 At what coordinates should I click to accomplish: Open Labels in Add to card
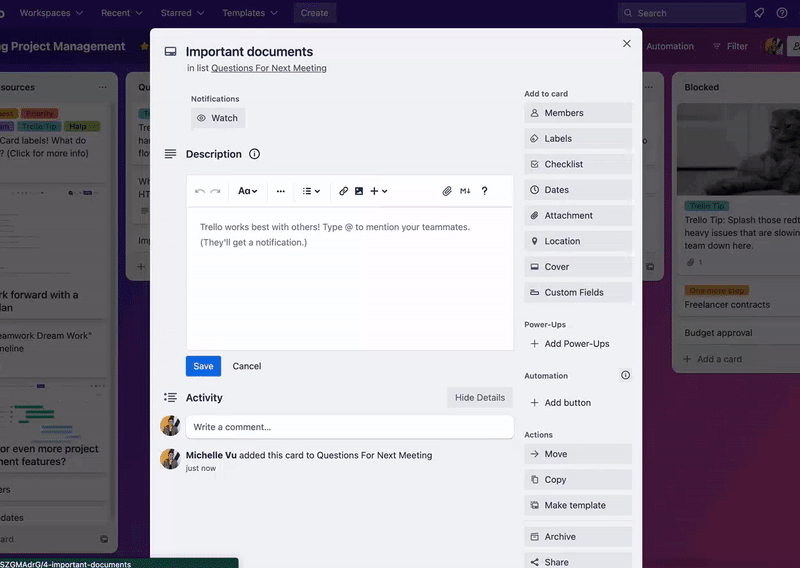pos(578,139)
